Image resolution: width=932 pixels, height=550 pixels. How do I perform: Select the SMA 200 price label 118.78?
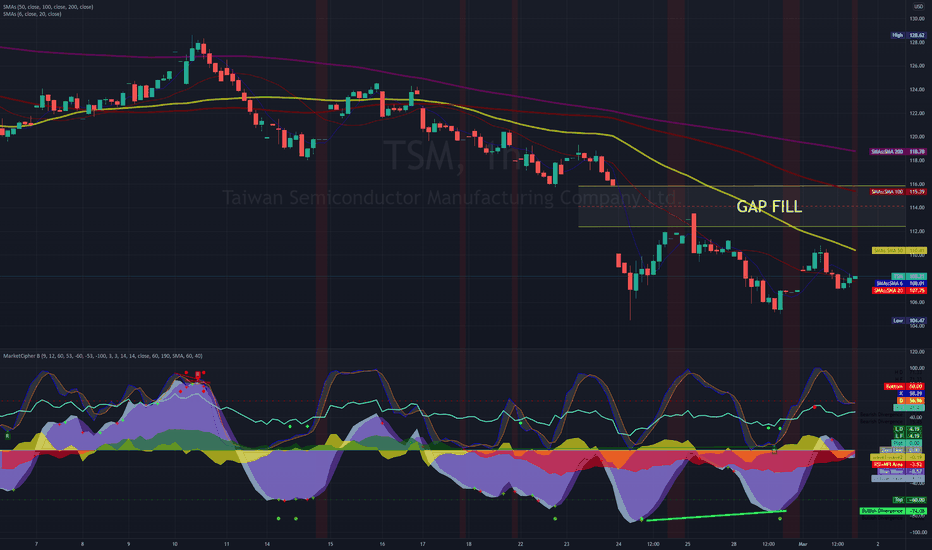[x=898, y=152]
